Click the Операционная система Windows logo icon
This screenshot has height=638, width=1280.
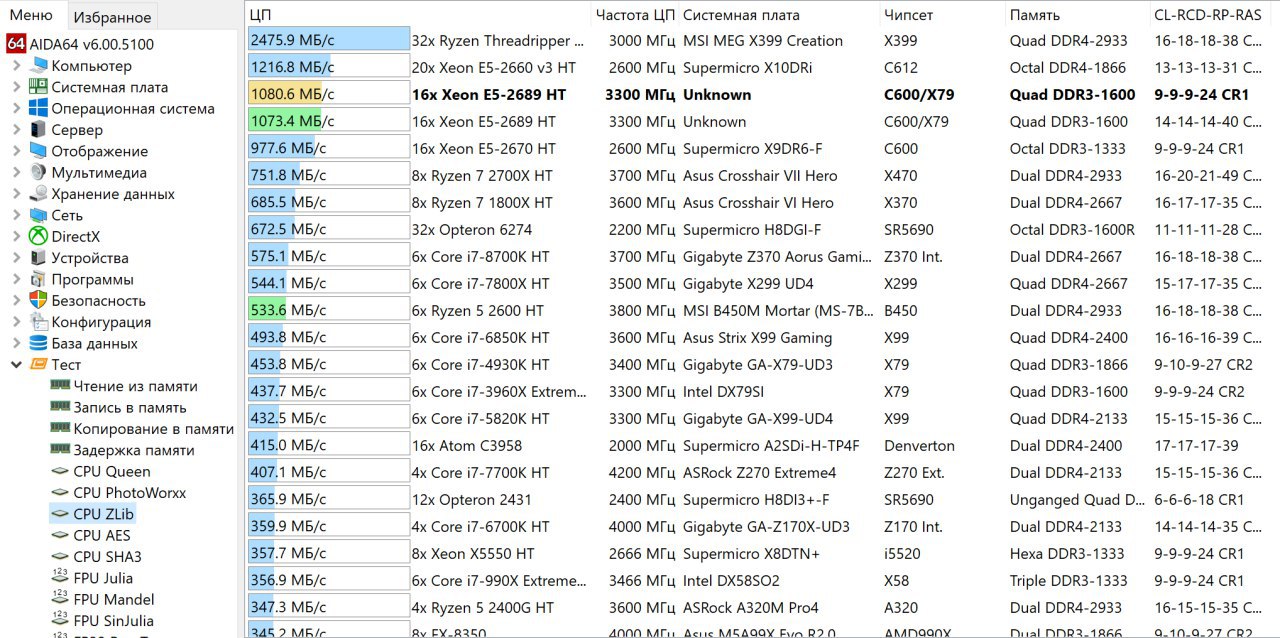click(x=38, y=108)
